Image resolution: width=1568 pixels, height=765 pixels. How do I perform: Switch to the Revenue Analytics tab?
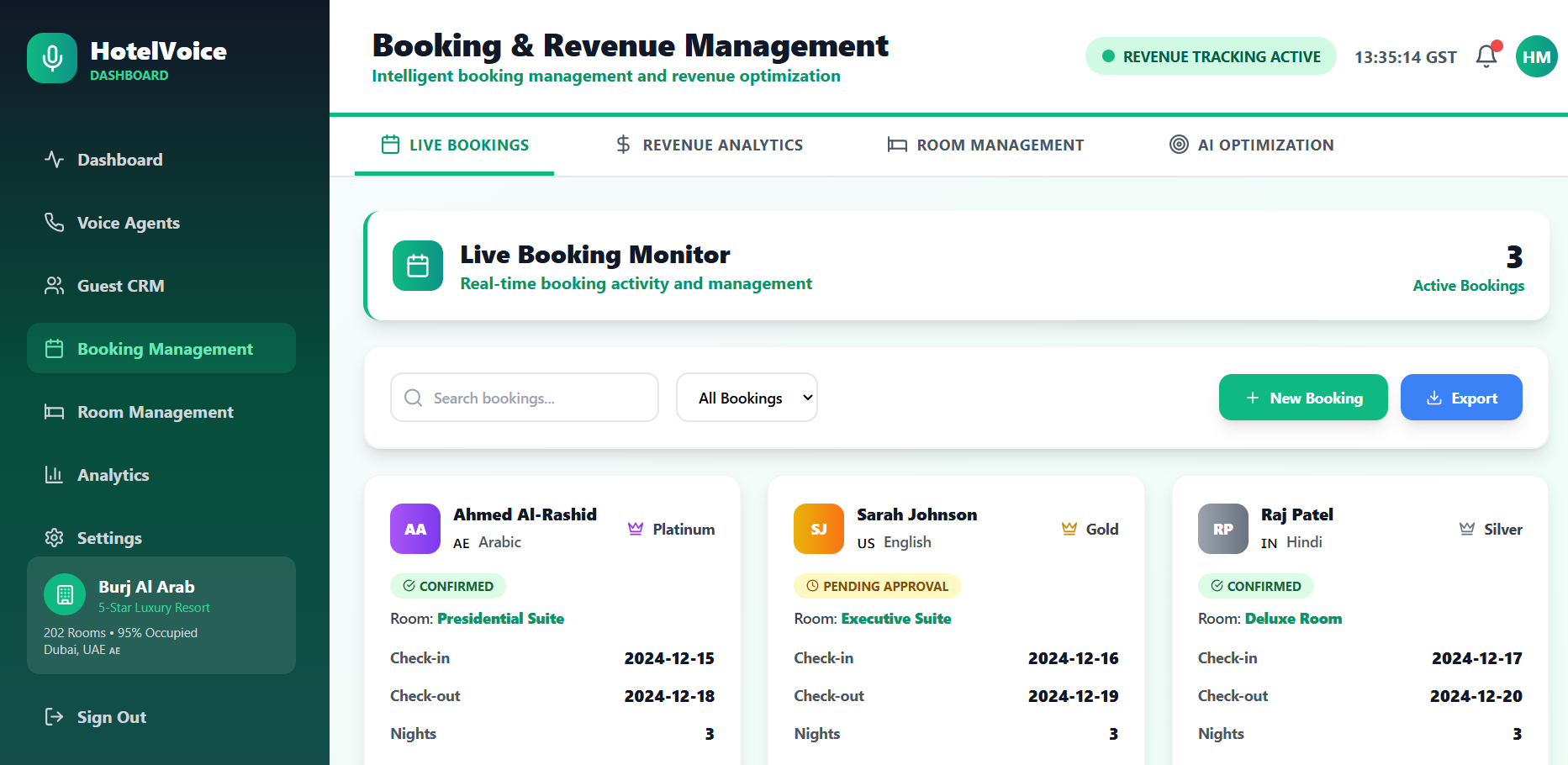tap(709, 145)
